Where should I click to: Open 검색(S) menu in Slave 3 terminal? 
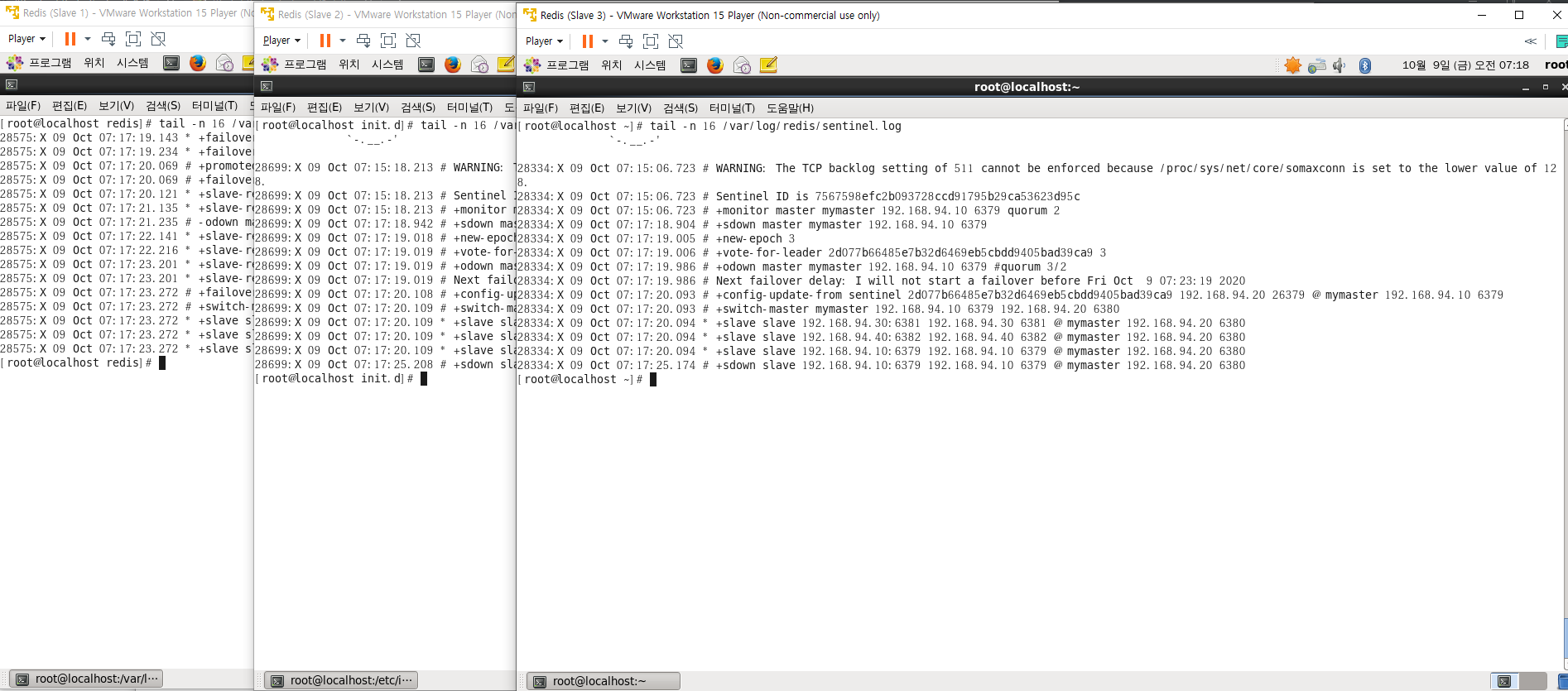681,108
